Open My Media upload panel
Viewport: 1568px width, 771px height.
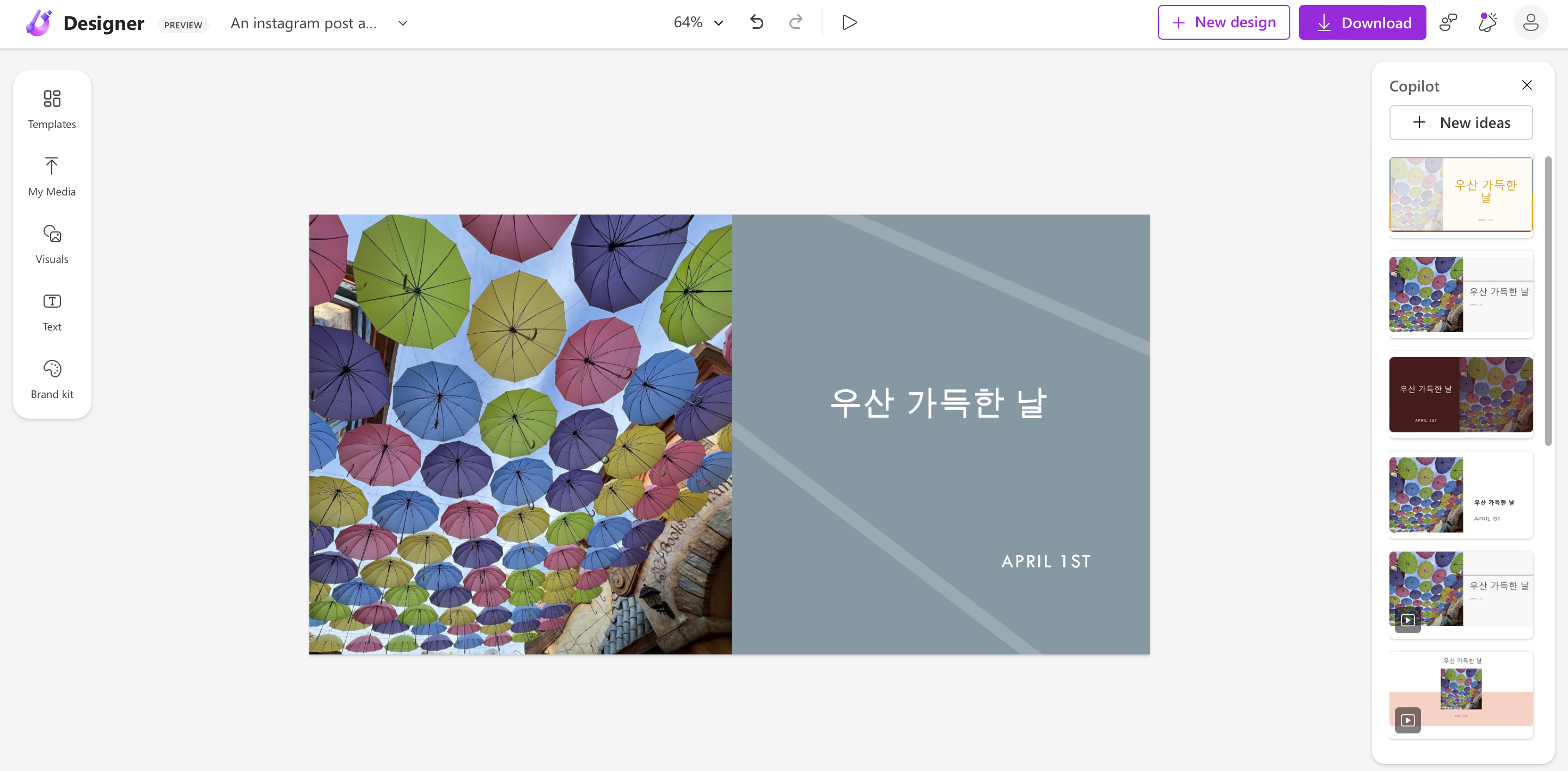pyautogui.click(x=52, y=177)
